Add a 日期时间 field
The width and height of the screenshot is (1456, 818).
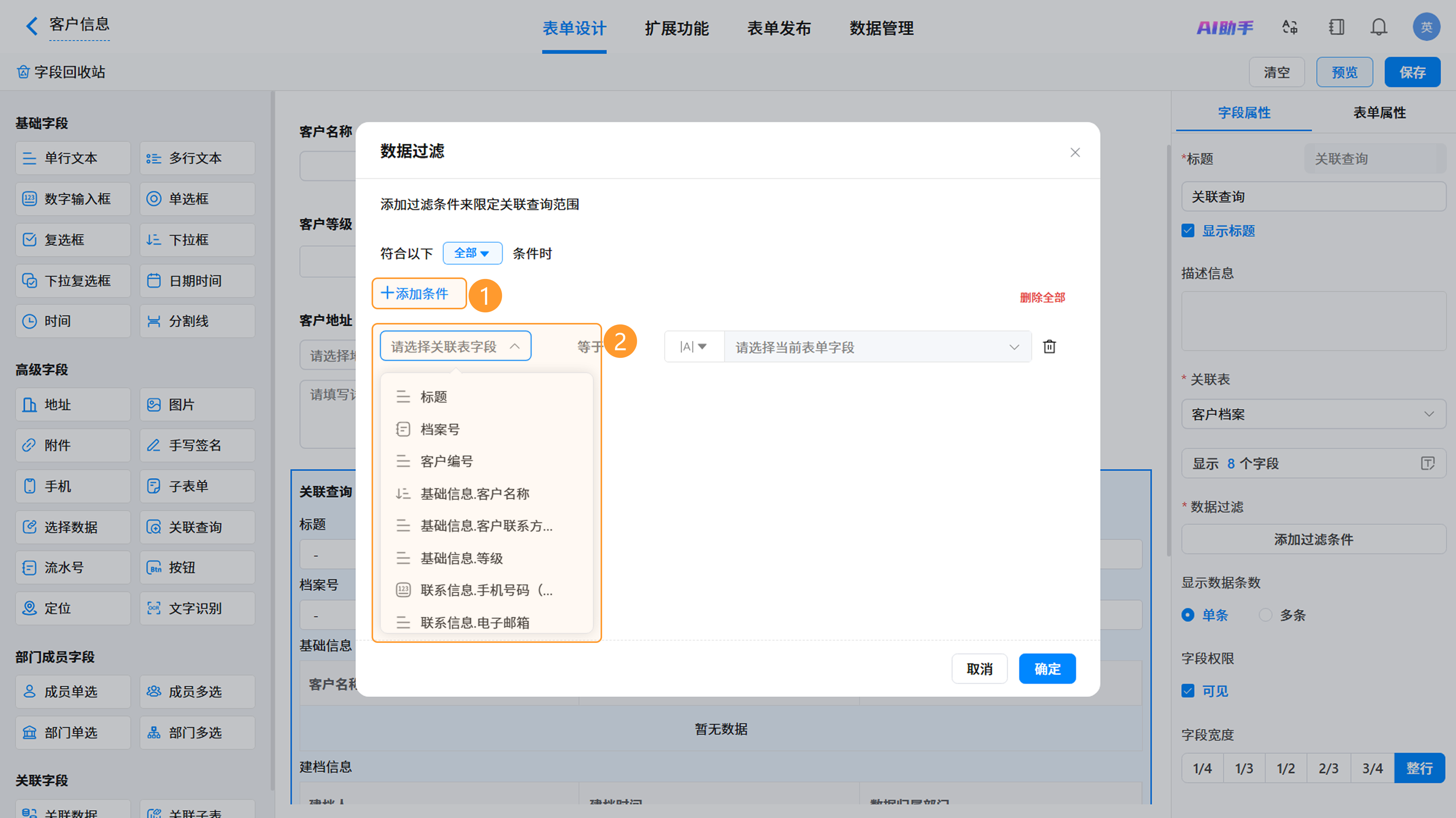pyautogui.click(x=197, y=281)
